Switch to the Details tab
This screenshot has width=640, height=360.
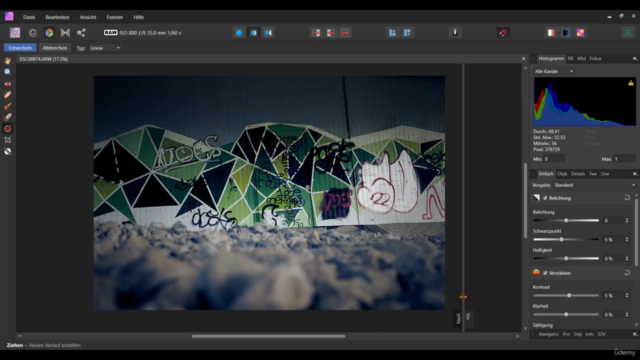coord(578,174)
